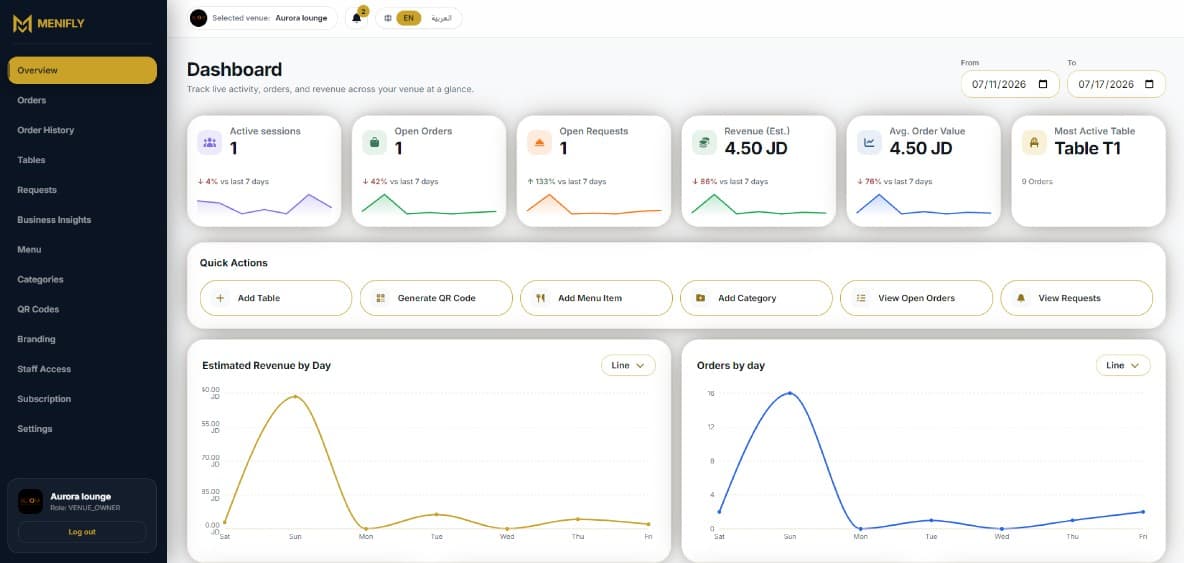This screenshot has height=563, width=1184.
Task: Click View Requests button
Action: [x=1076, y=298]
